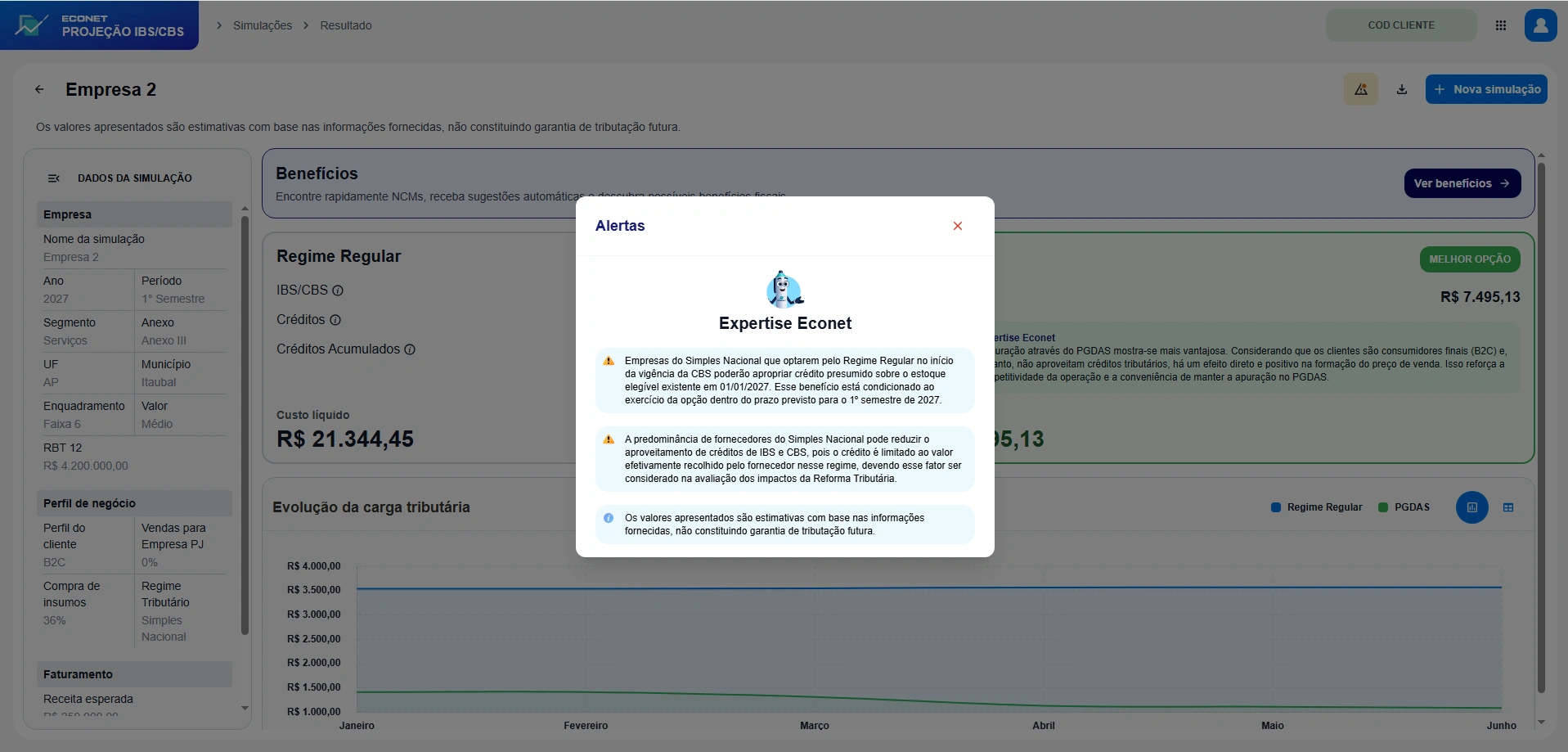Viewport: 1568px width, 752px height.
Task: Open the user profile avatar
Action: (1540, 25)
